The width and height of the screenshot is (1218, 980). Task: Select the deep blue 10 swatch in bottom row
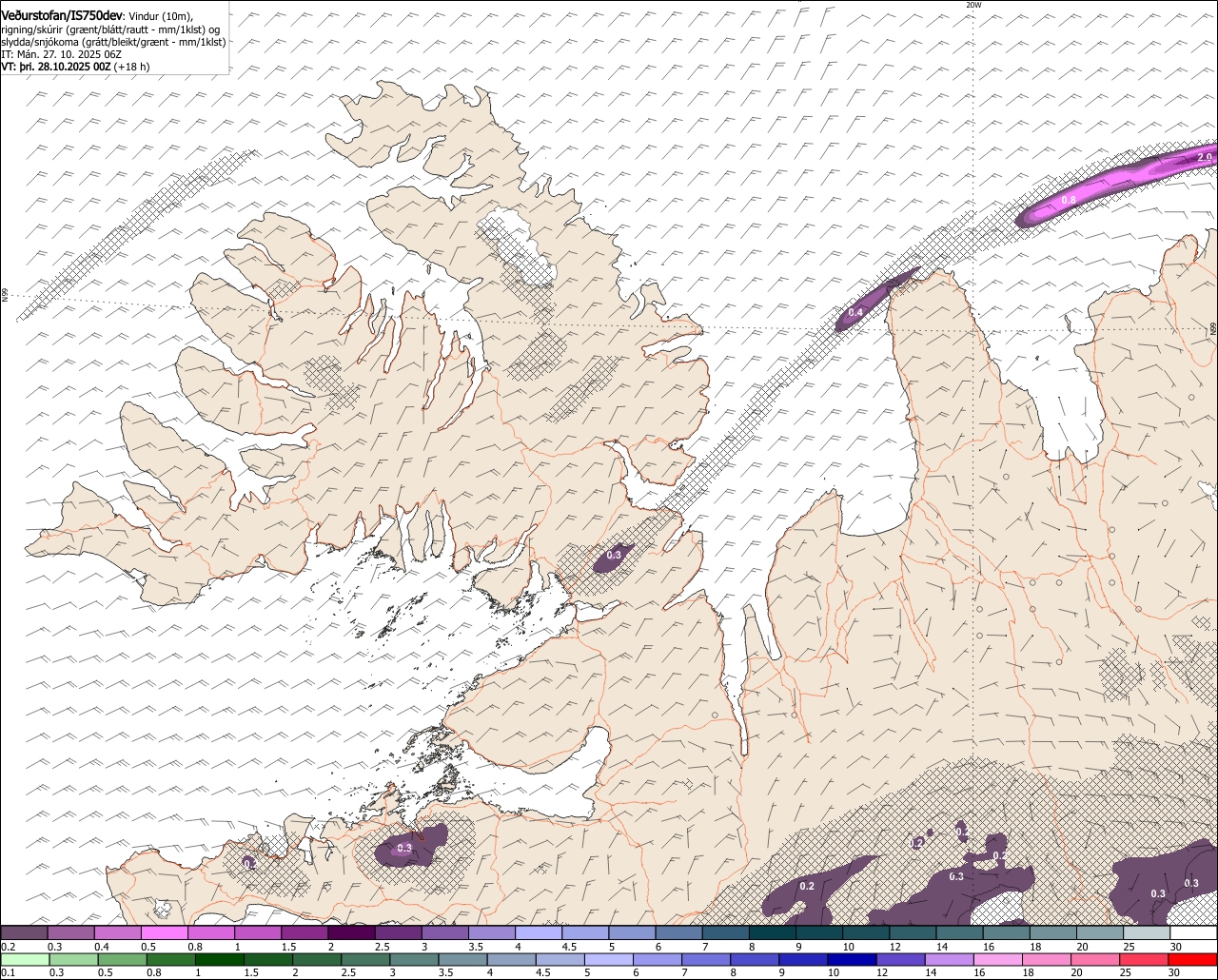[853, 960]
